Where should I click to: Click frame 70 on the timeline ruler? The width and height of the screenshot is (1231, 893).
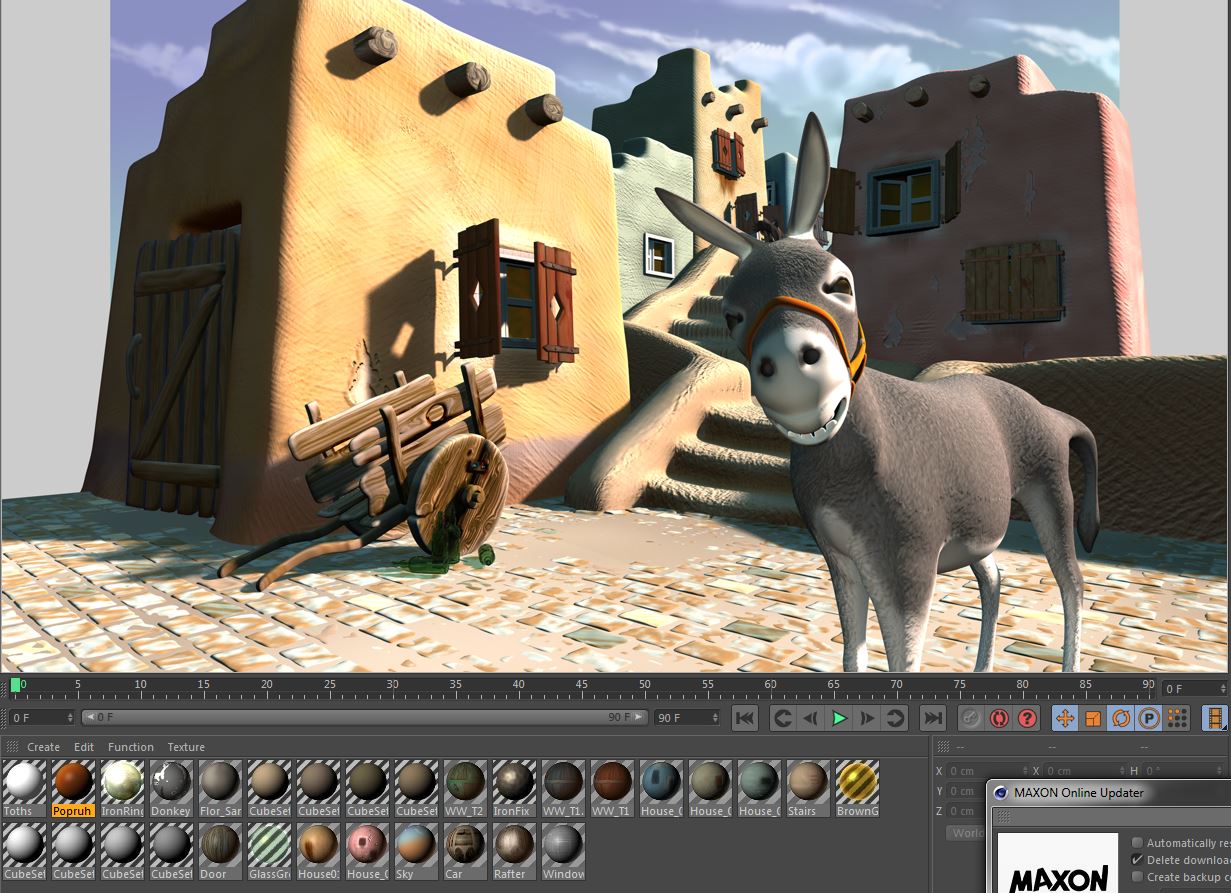[x=896, y=685]
